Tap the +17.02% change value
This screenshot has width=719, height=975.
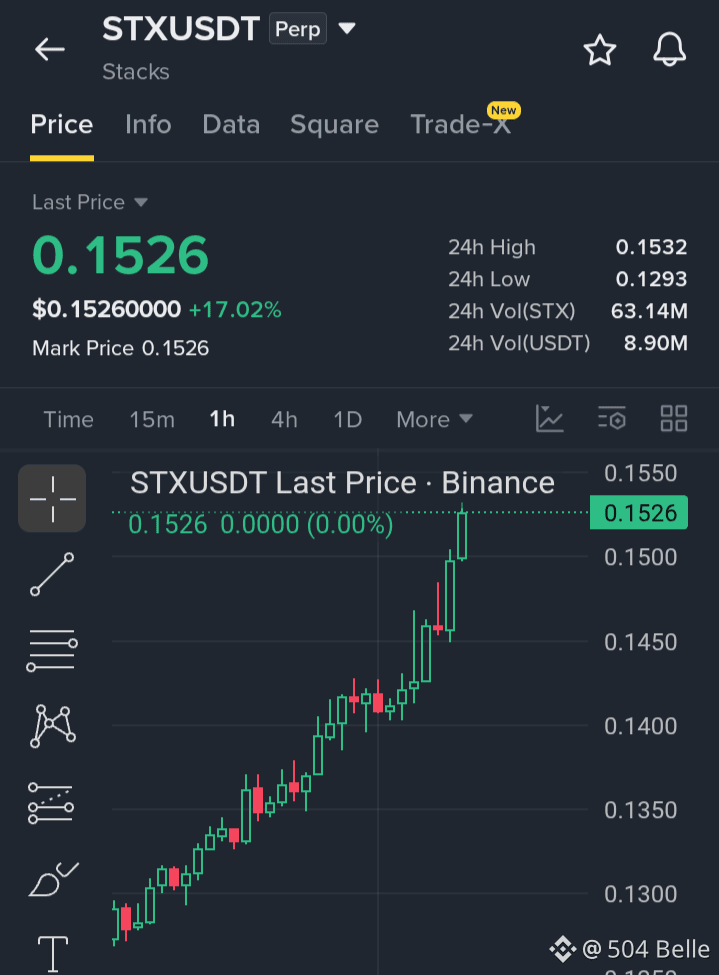[x=235, y=310]
